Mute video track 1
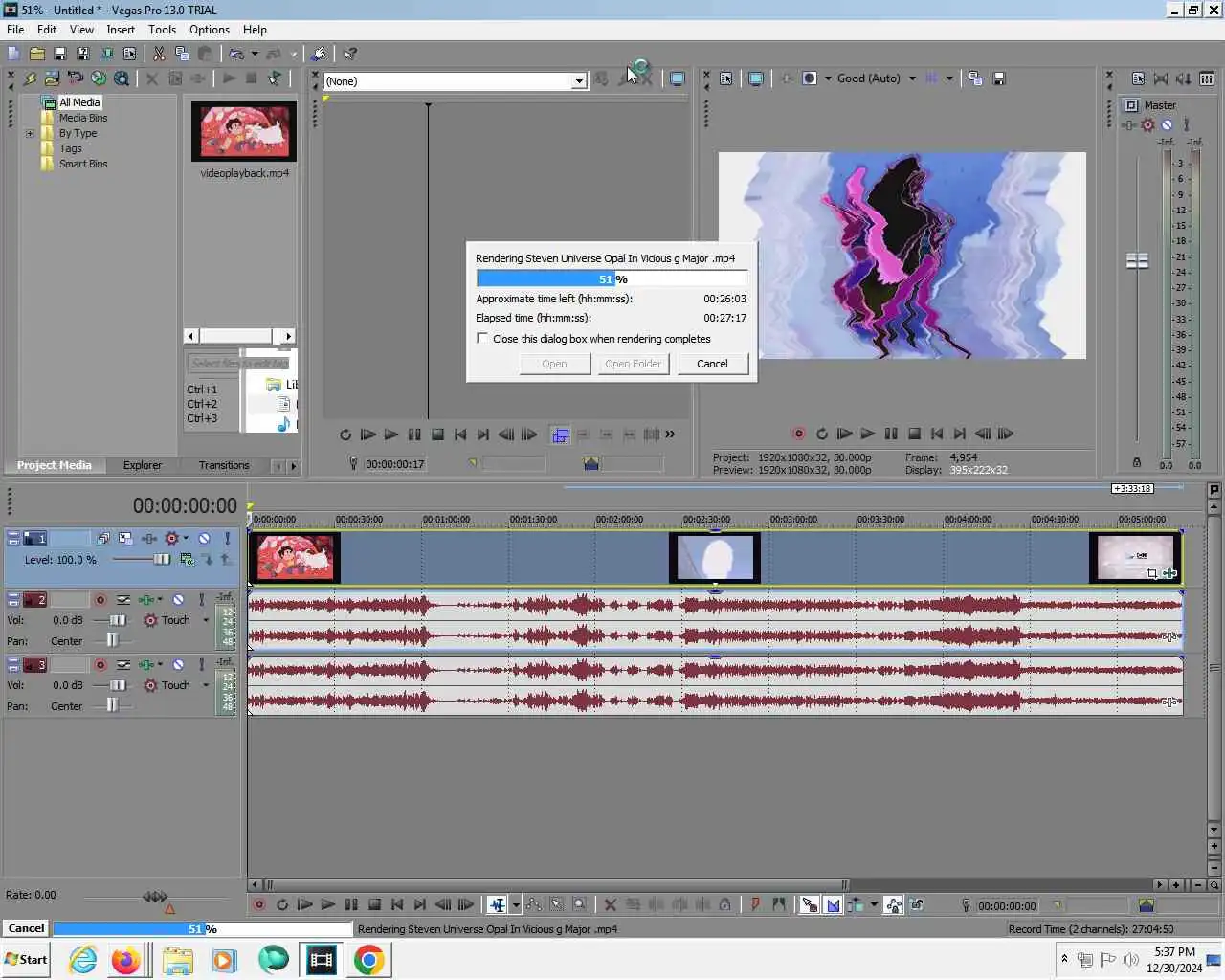Viewport: 1225px width, 980px height. (x=204, y=539)
